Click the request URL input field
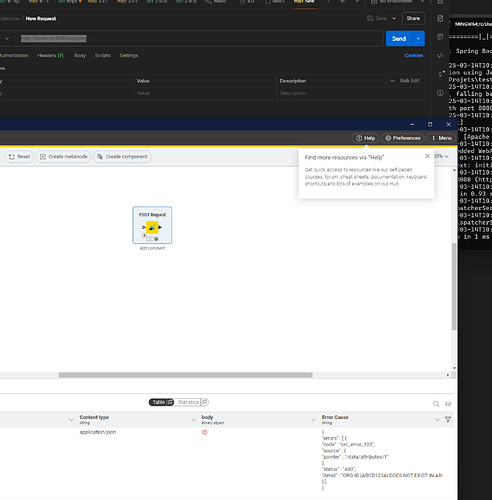This screenshot has width=492, height=500. coord(199,39)
